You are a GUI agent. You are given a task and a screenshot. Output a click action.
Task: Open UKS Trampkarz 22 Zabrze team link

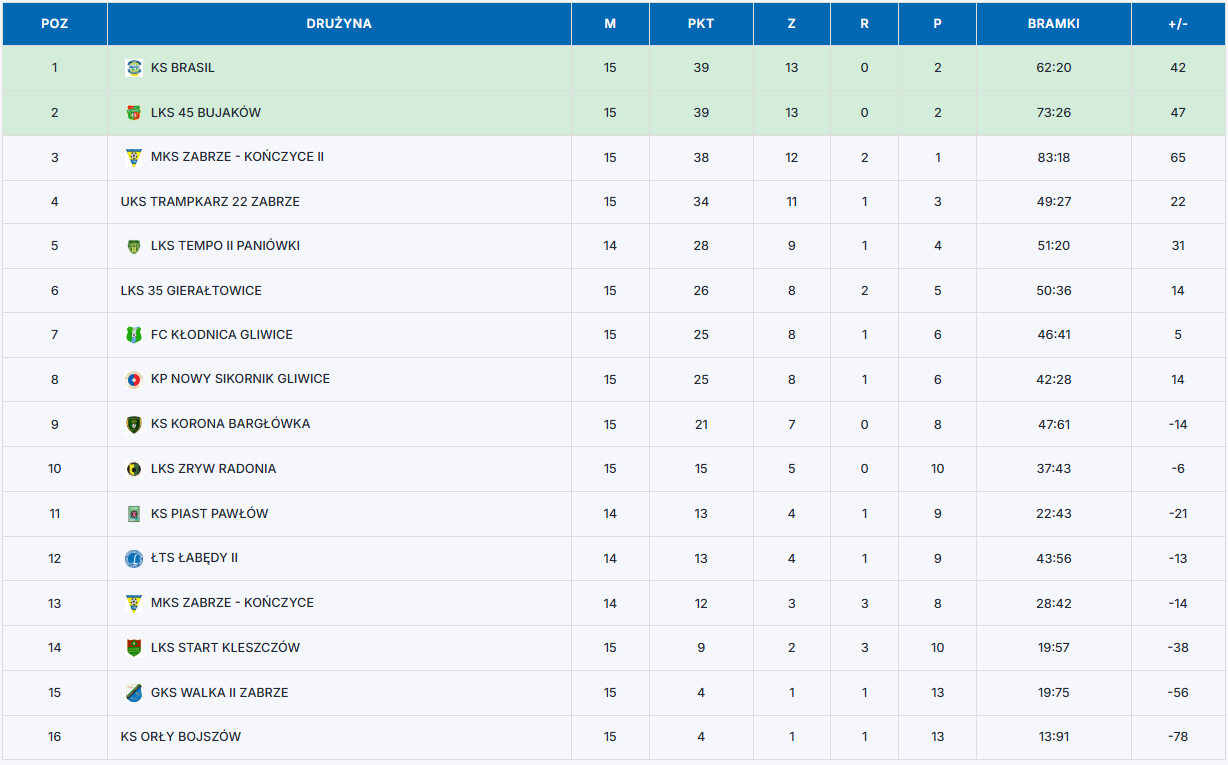[210, 202]
